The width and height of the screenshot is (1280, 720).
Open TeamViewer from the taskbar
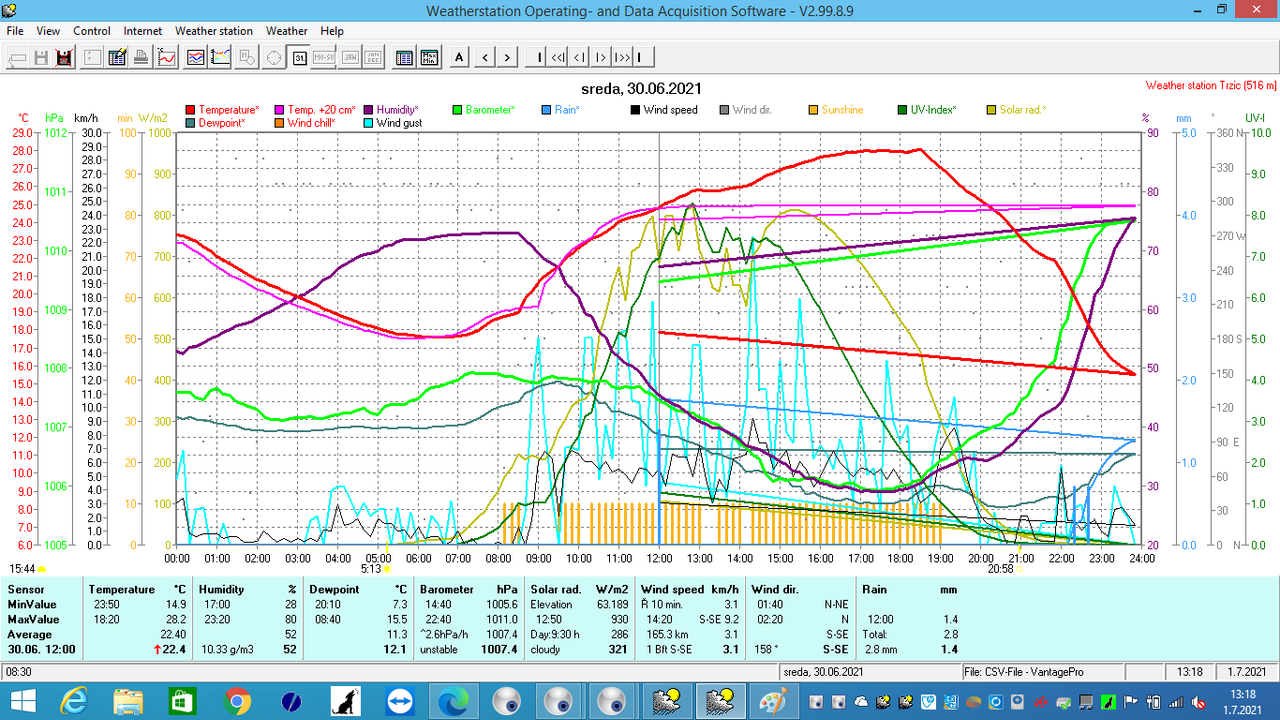(x=400, y=701)
